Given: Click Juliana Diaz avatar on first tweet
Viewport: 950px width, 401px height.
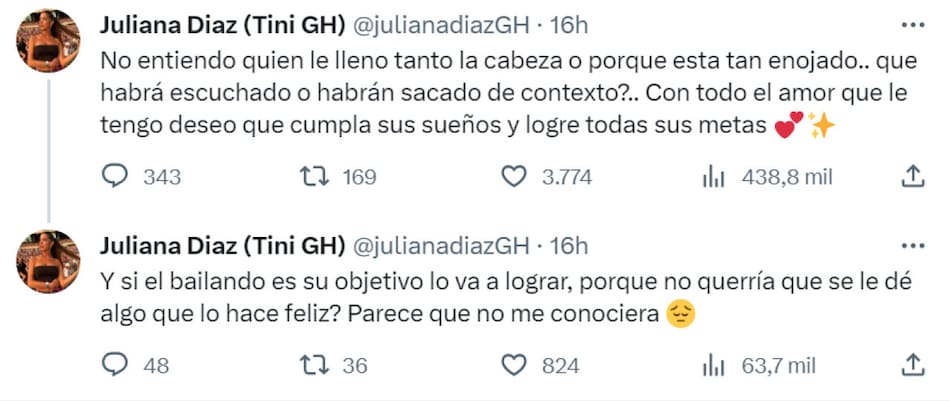Looking at the screenshot, I should click(x=49, y=41).
